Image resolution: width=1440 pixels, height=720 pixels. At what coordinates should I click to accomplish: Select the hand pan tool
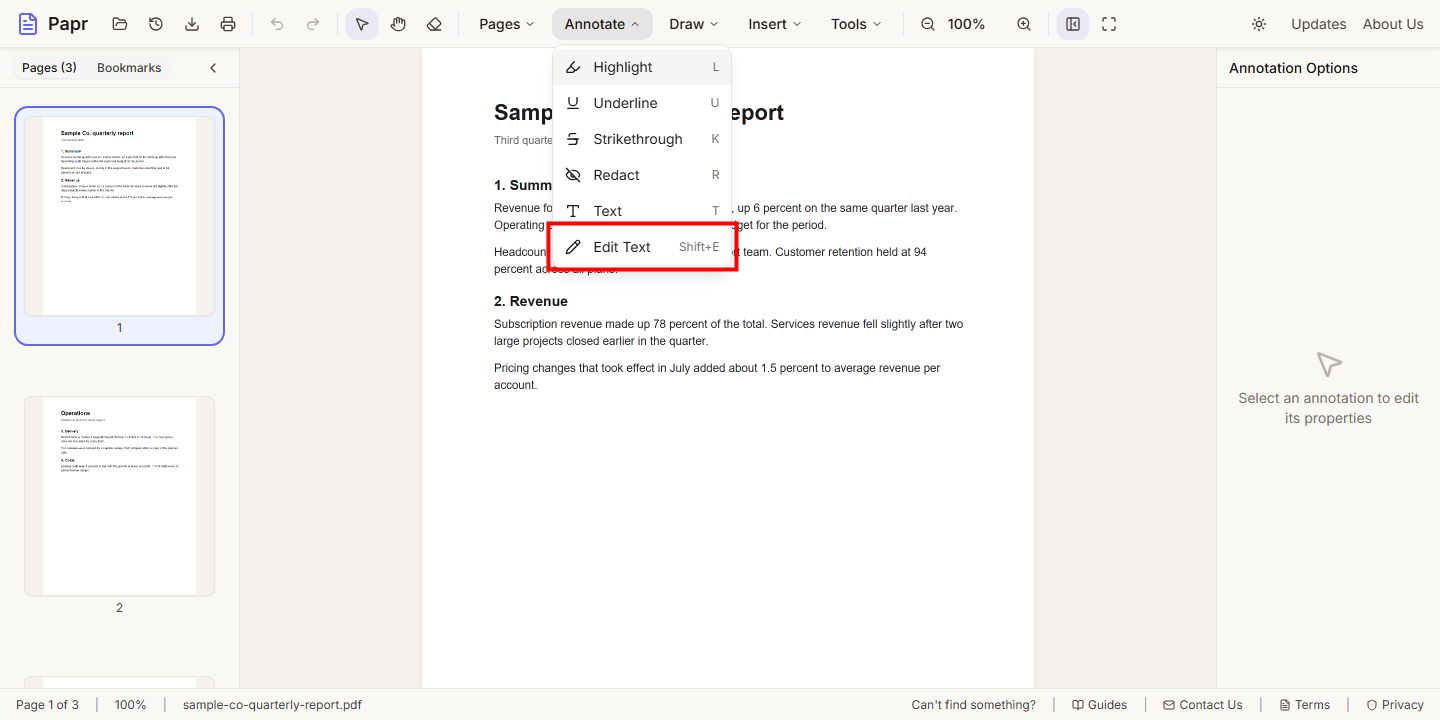[398, 24]
